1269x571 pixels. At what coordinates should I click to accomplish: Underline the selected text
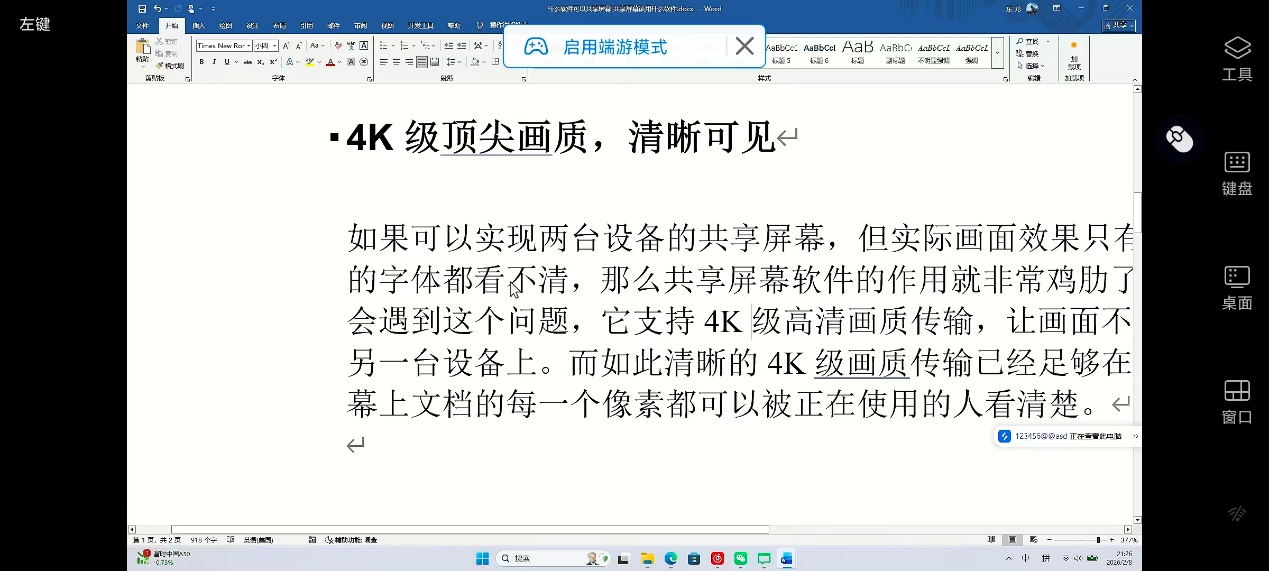(226, 62)
